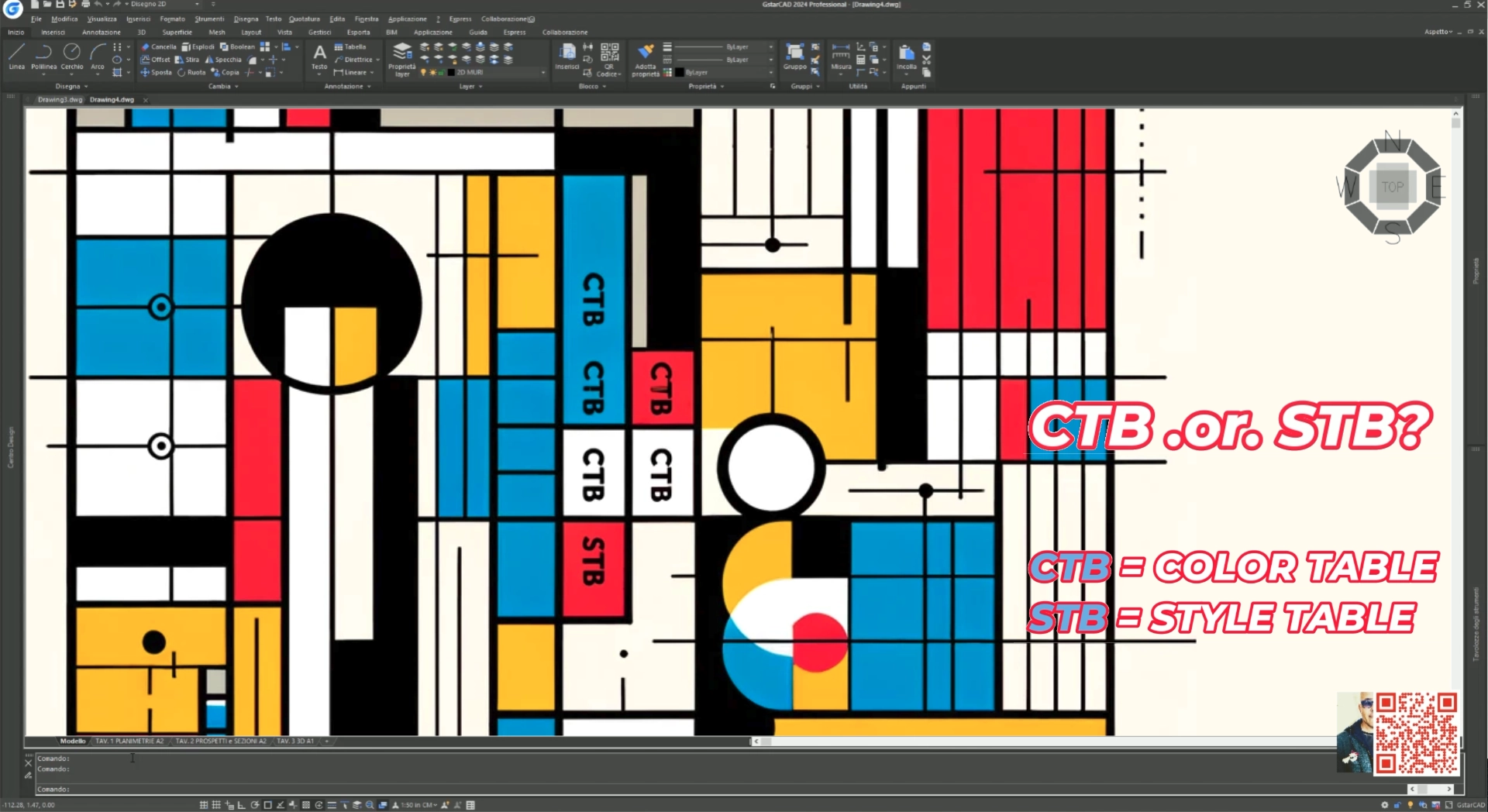Expand the Annotazione panel
This screenshot has width=1488, height=812.
coord(347,86)
